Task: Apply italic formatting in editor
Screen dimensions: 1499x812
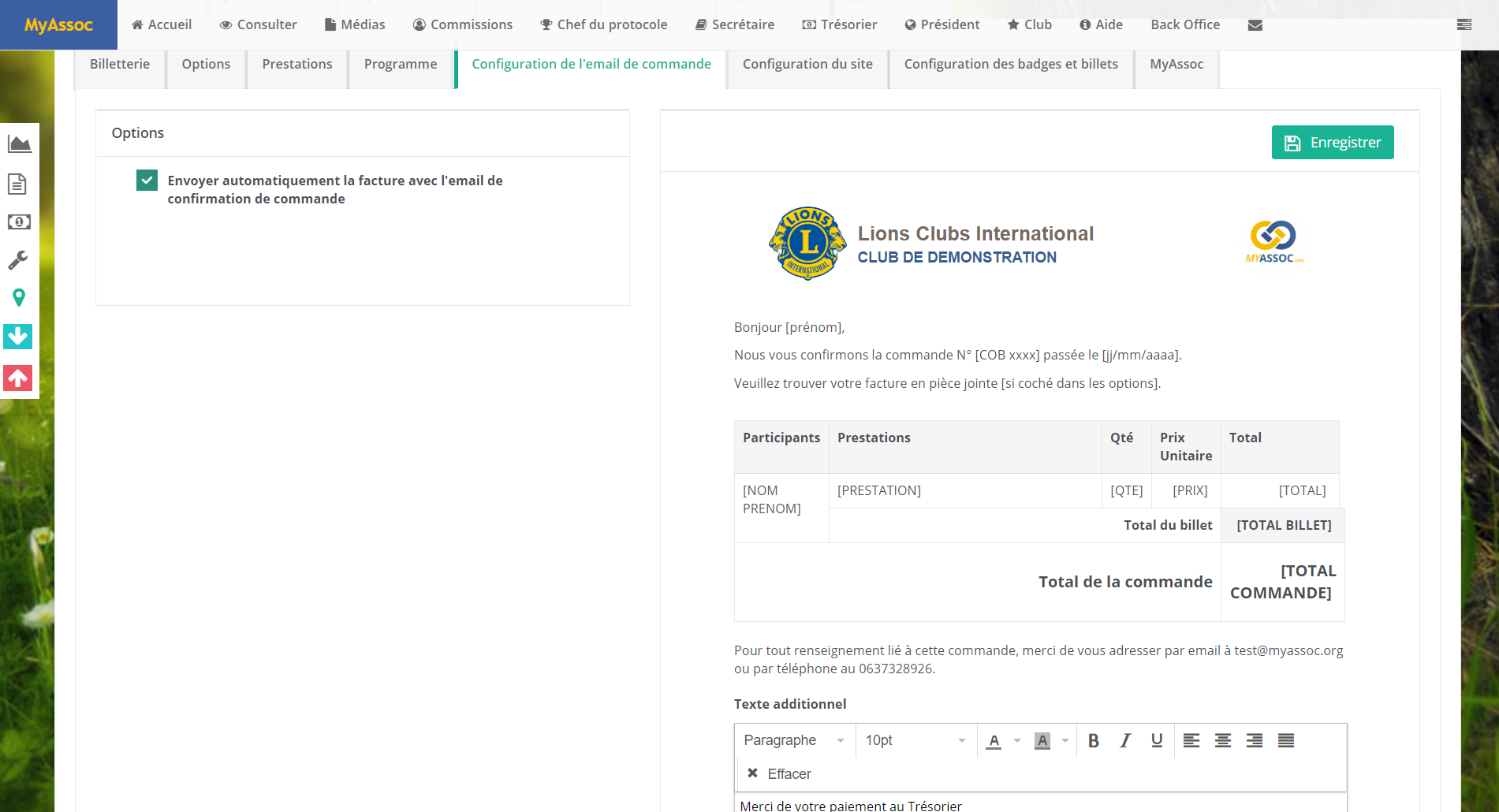Action: 1125,740
